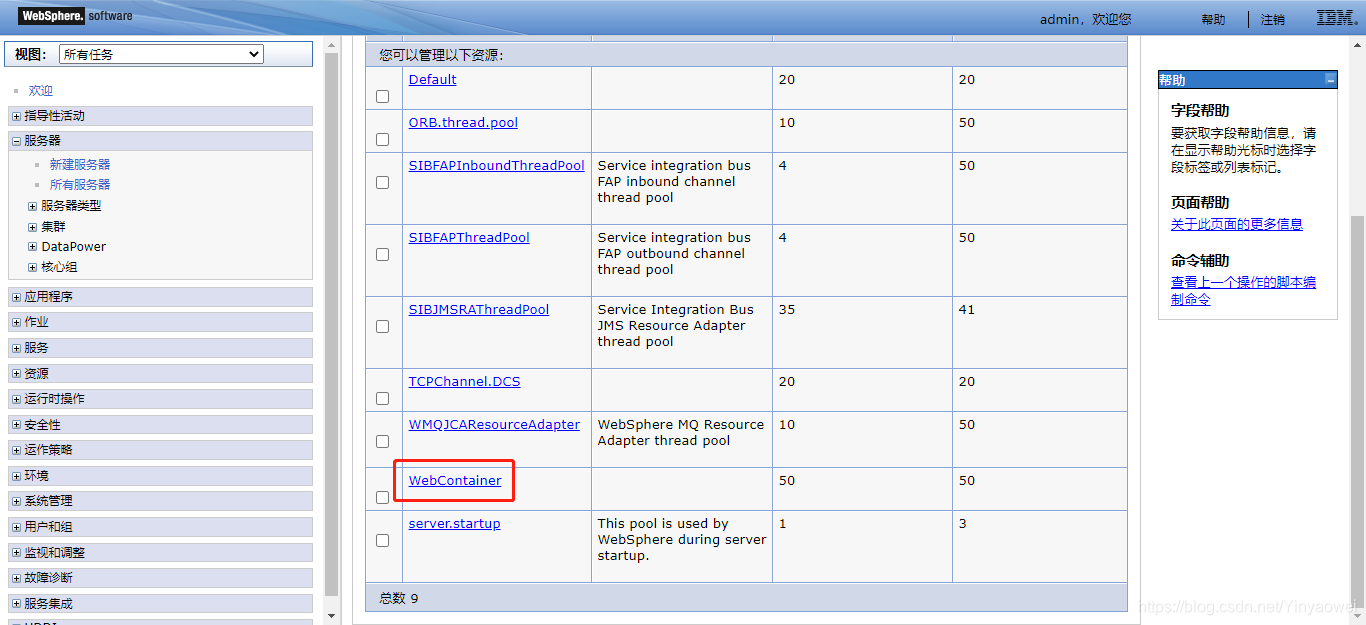Open the SIBFAPInboundThreadPool link

pos(496,166)
